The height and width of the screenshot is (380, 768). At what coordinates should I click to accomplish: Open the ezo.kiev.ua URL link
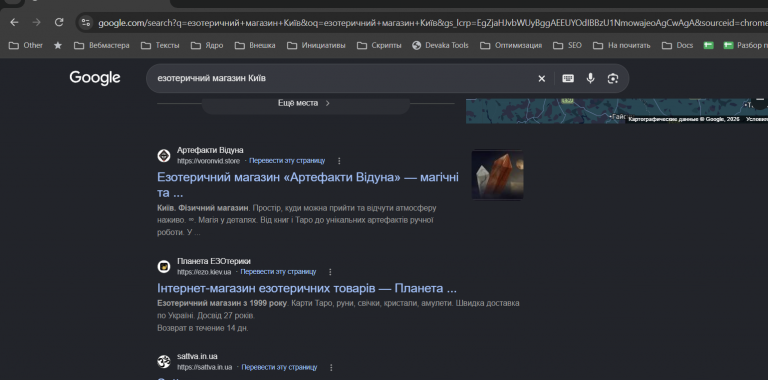coord(204,272)
